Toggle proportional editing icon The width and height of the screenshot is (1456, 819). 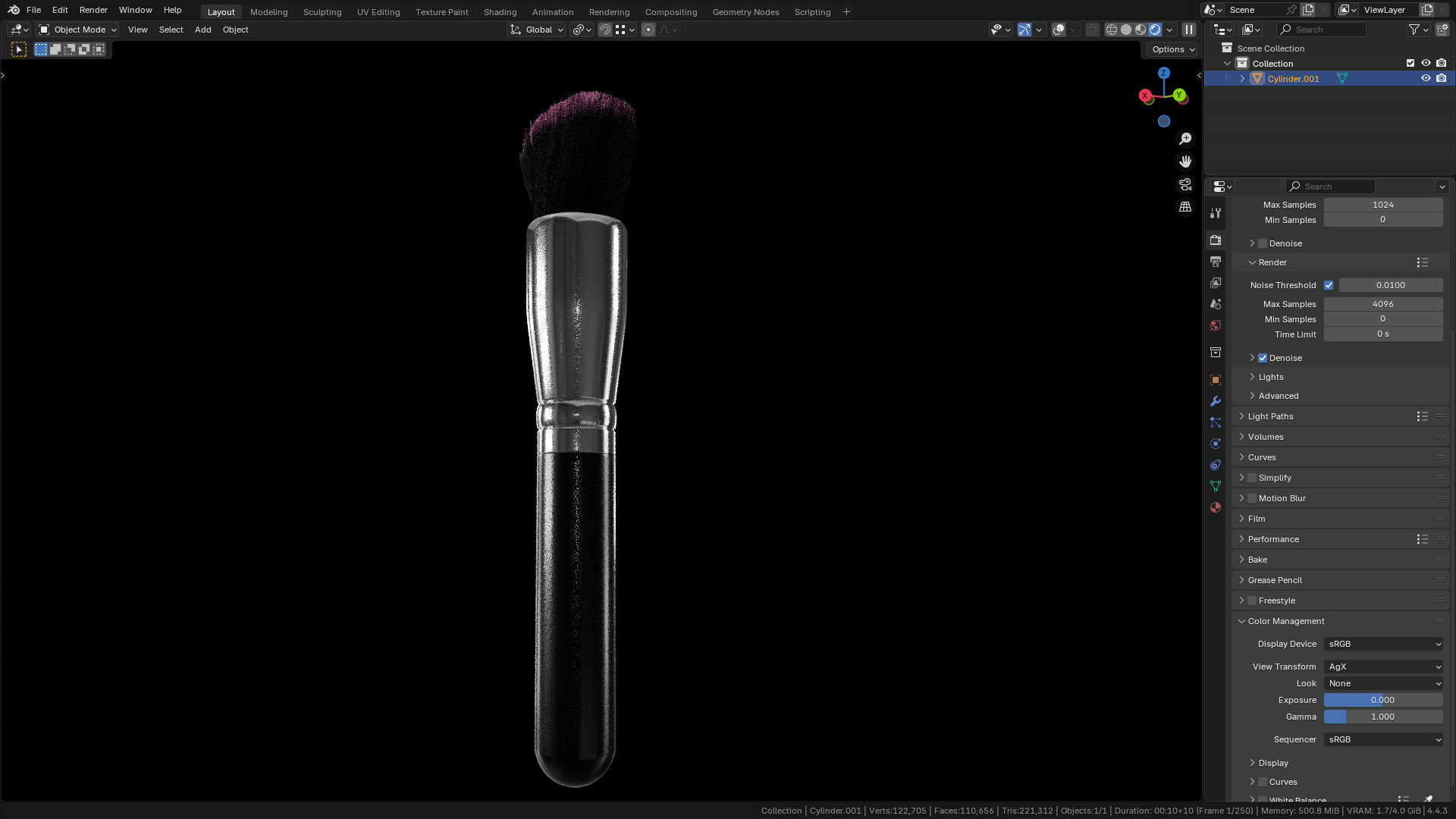648,30
